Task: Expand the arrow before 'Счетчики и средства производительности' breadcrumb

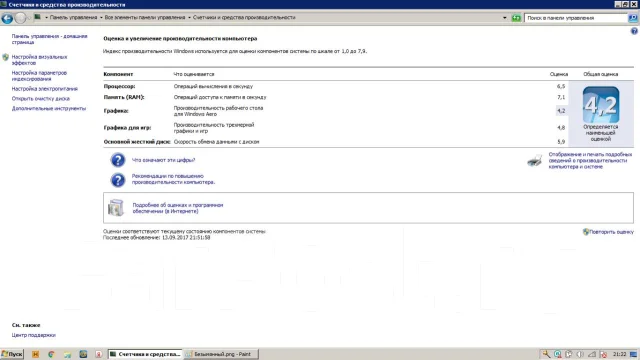Action: (189, 18)
